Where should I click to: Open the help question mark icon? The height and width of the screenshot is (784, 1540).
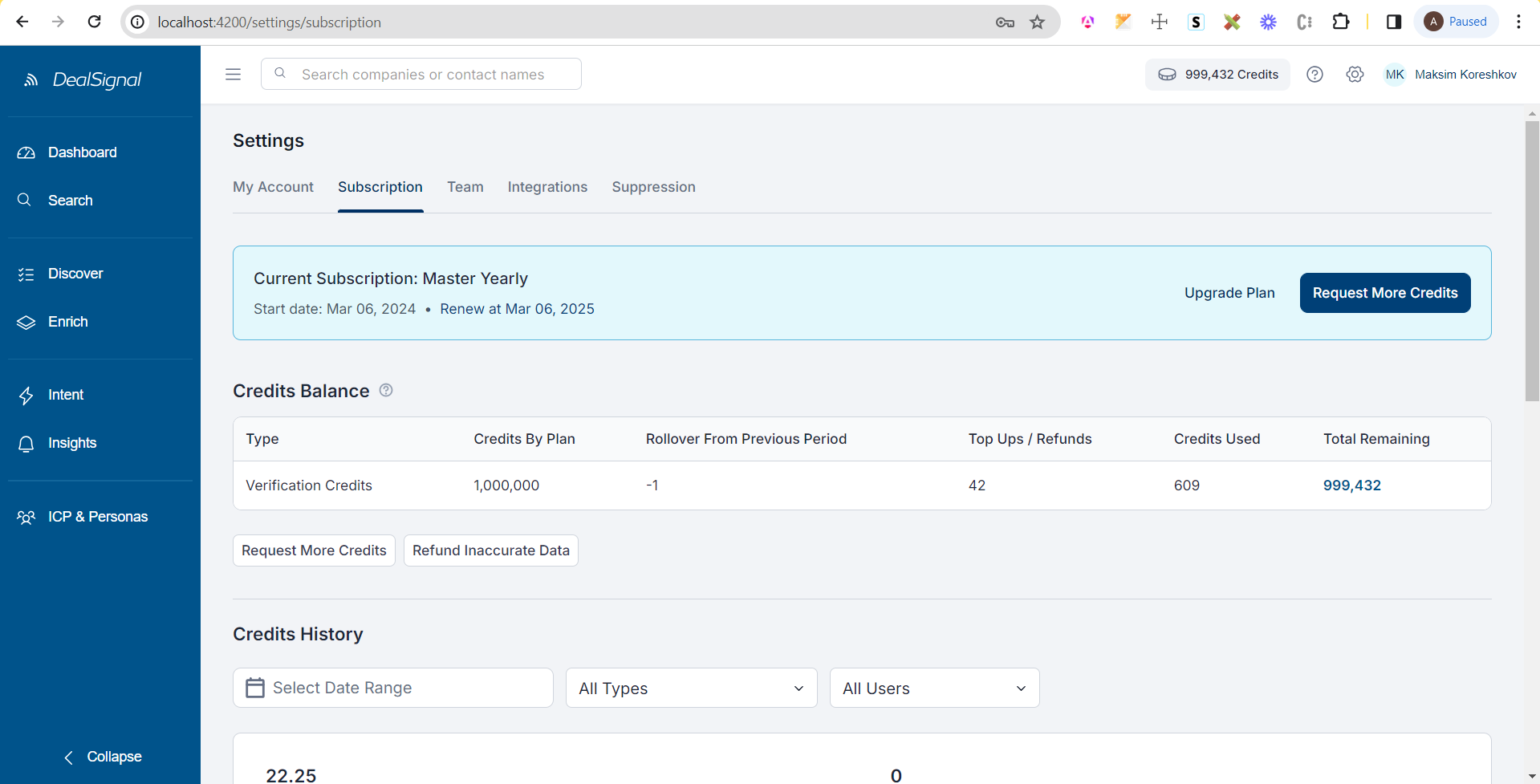(1314, 75)
